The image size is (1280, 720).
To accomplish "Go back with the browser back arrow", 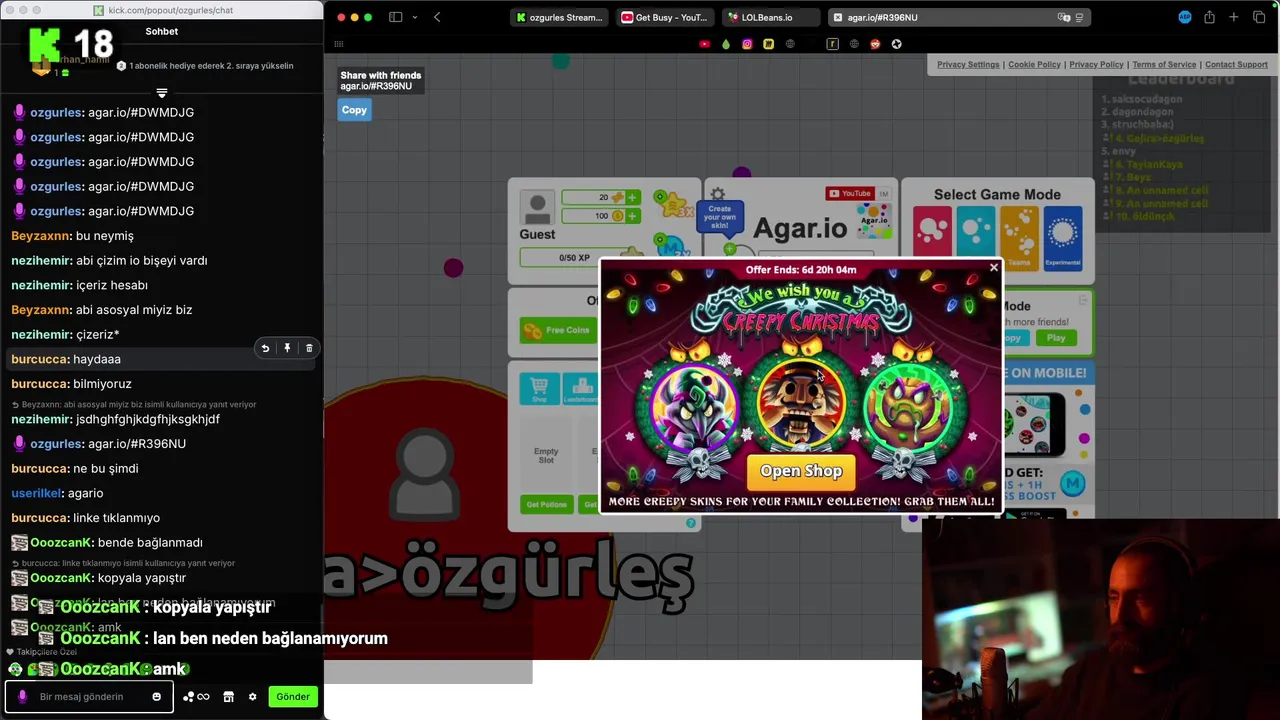I will coord(437,17).
